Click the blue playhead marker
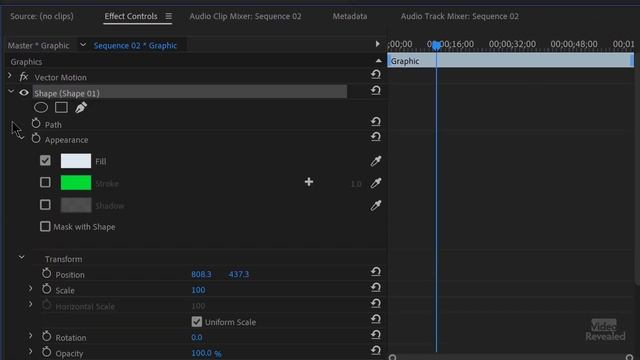640x360 pixels. tap(436, 45)
